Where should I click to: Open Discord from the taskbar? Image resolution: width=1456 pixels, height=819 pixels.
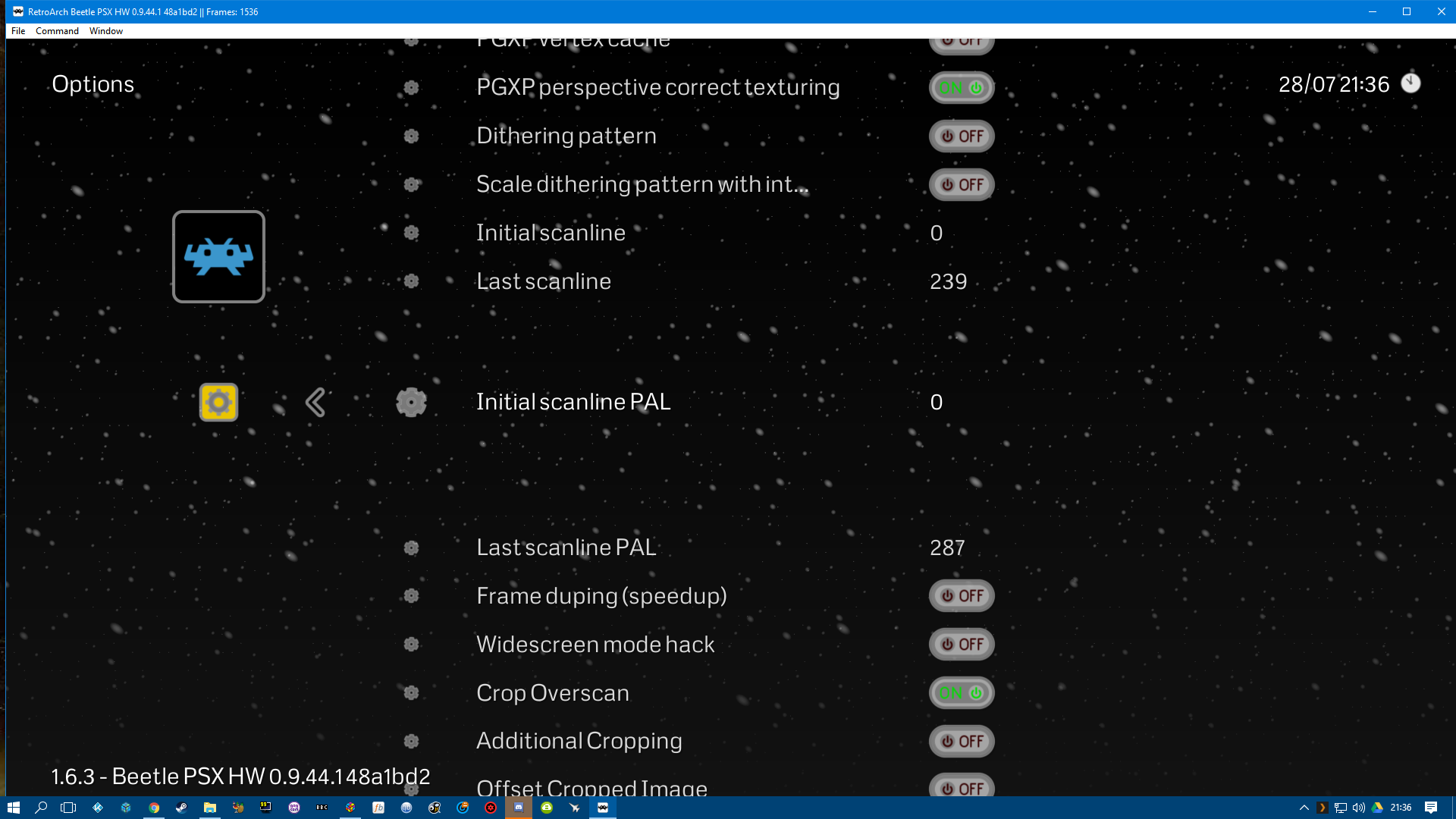tap(519, 808)
